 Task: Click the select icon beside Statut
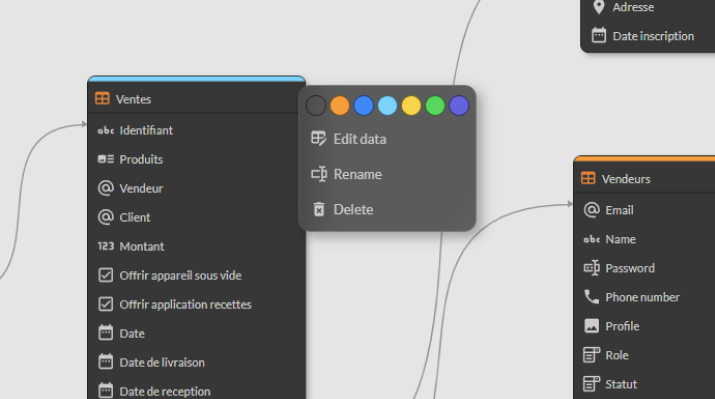(592, 384)
